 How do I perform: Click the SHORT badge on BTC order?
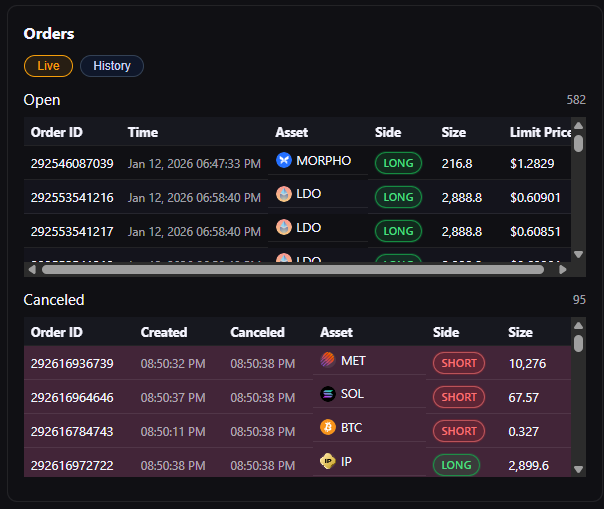tap(458, 431)
